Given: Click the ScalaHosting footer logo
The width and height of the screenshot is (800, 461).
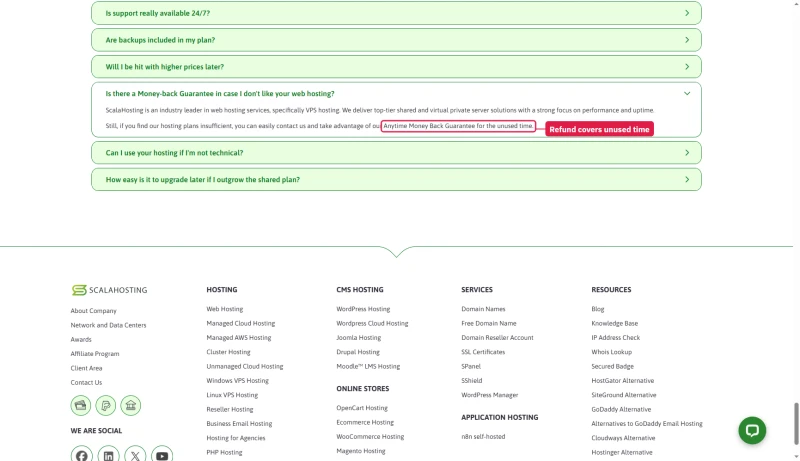Looking at the screenshot, I should [x=109, y=290].
